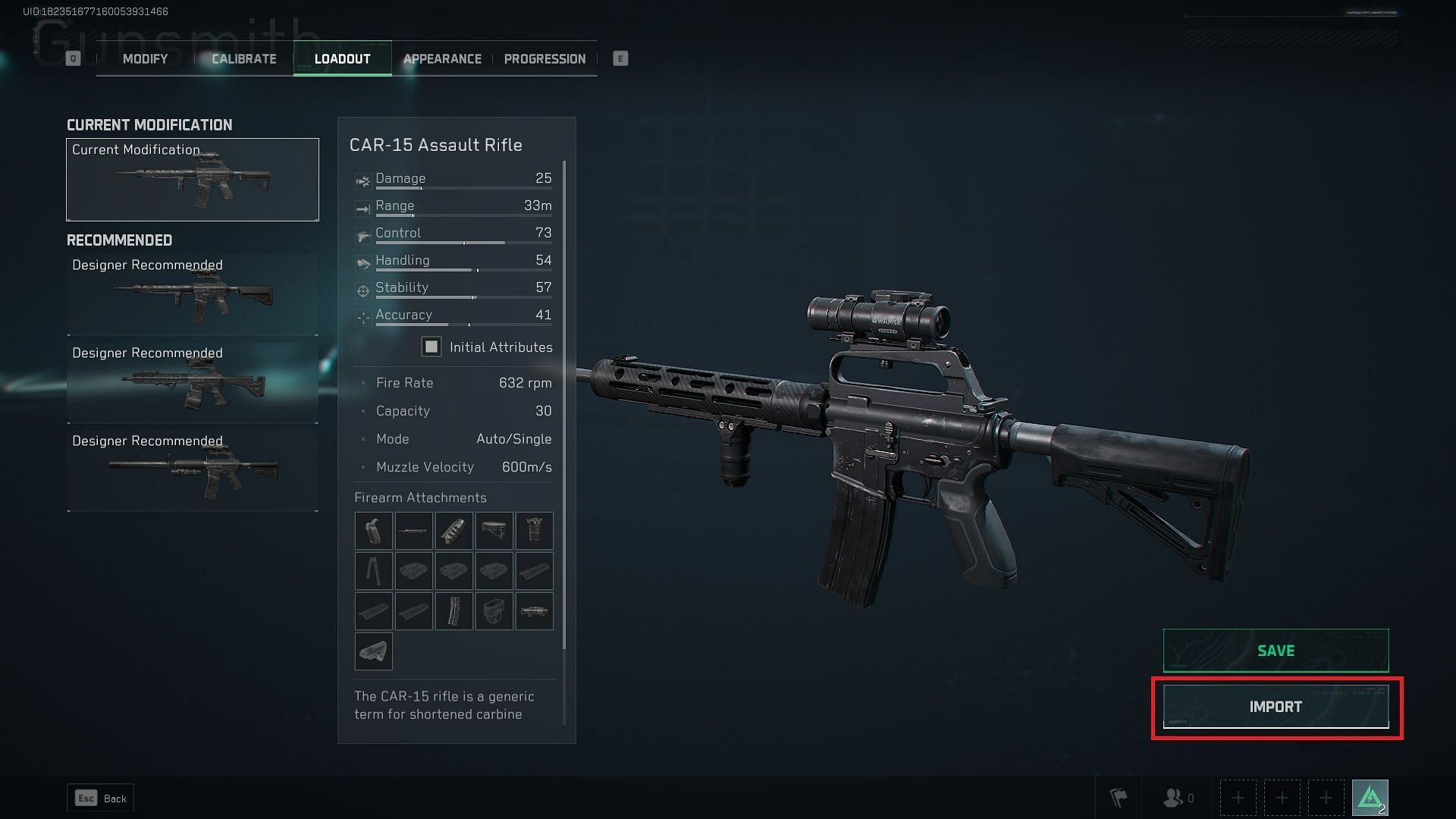Viewport: 1456px width, 819px height.
Task: Click the SAVE button
Action: pyautogui.click(x=1276, y=650)
